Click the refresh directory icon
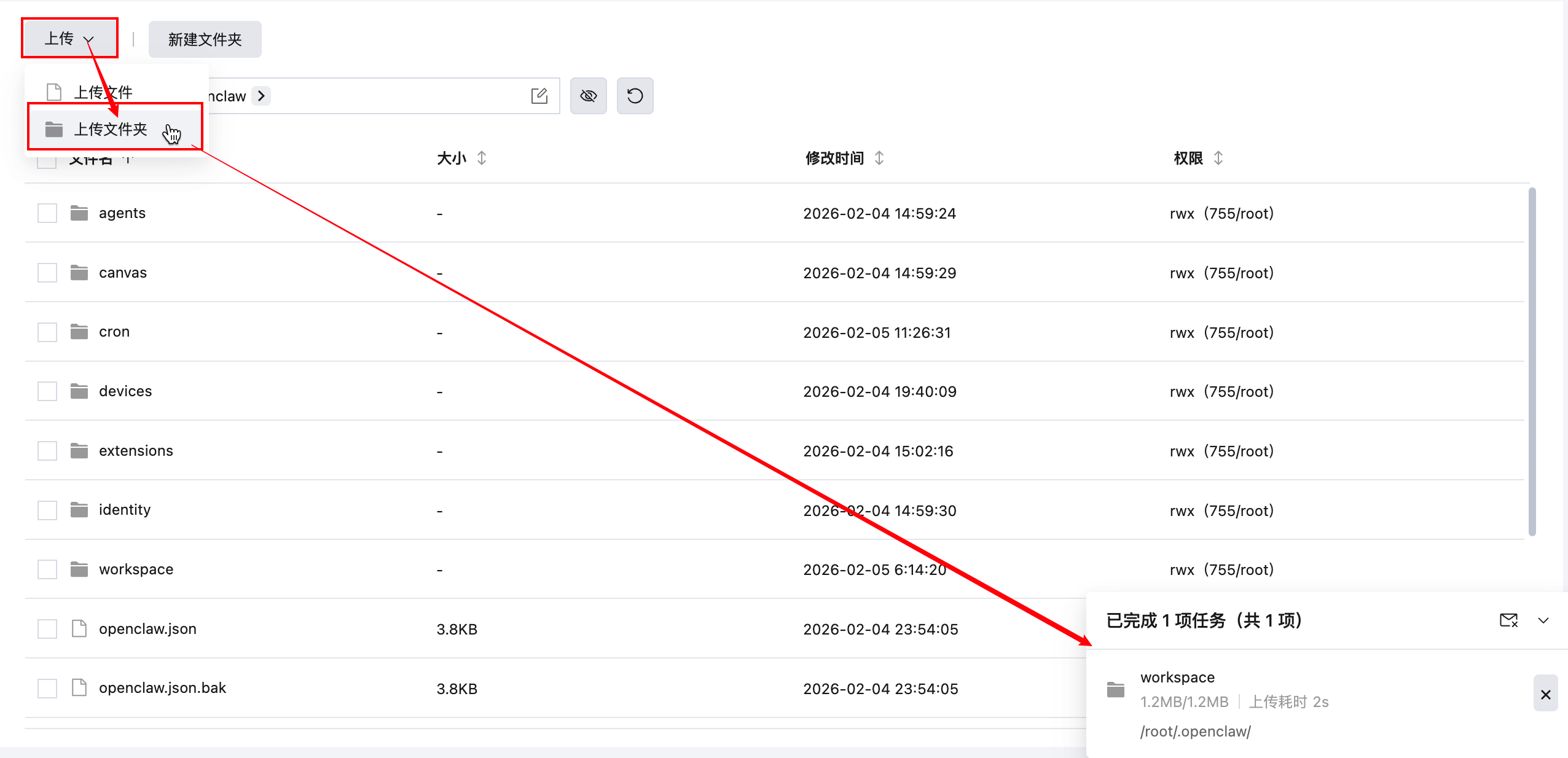The width and height of the screenshot is (1568, 758). pos(635,96)
